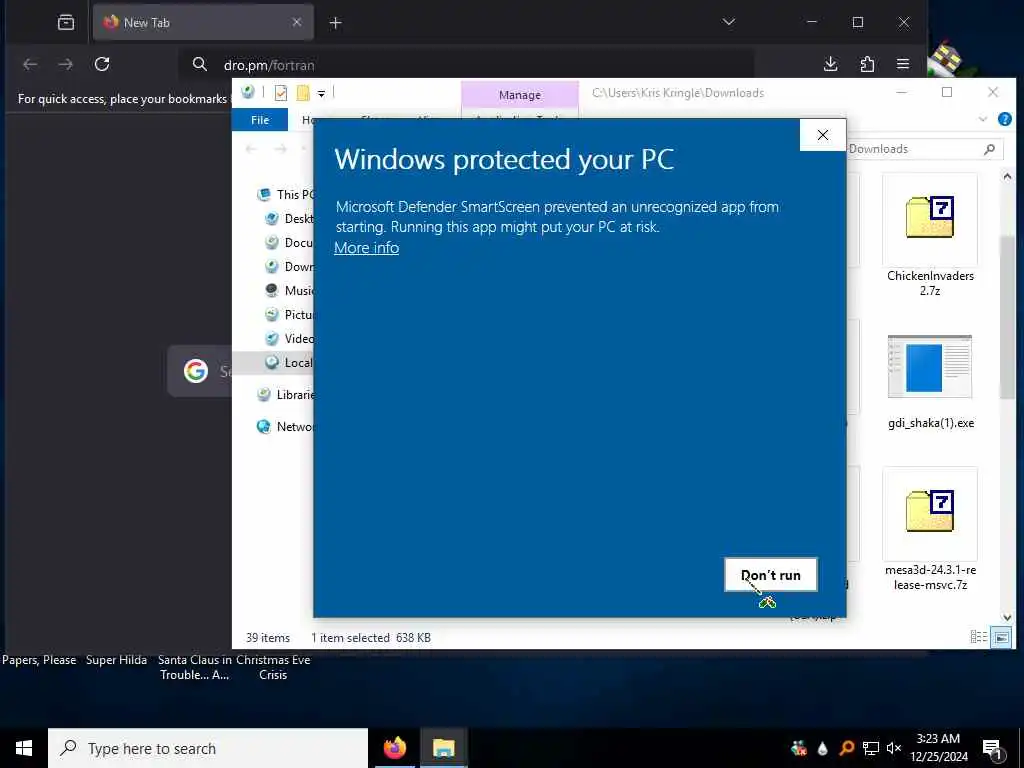Open the Firefox View icon

pos(66,22)
